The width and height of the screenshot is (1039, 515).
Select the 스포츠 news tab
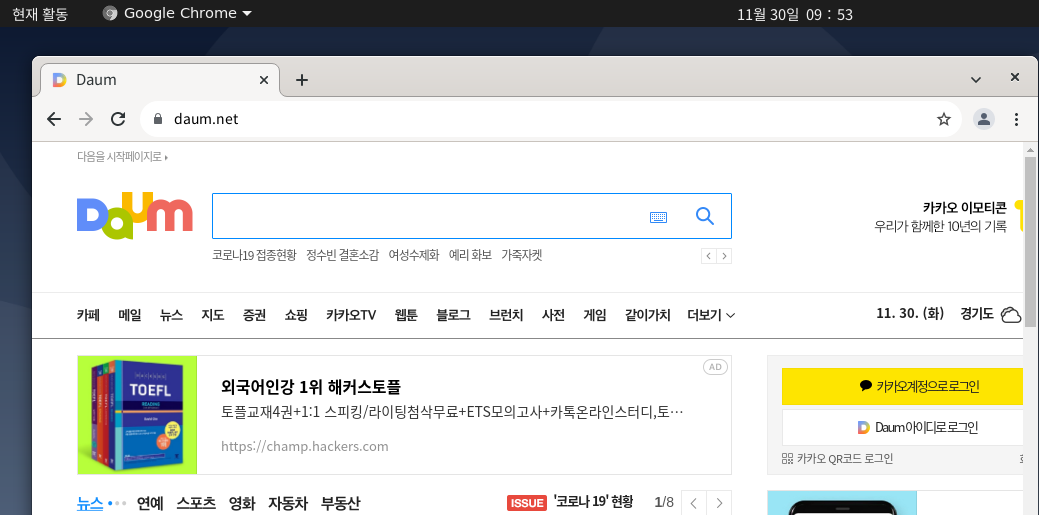coord(196,504)
